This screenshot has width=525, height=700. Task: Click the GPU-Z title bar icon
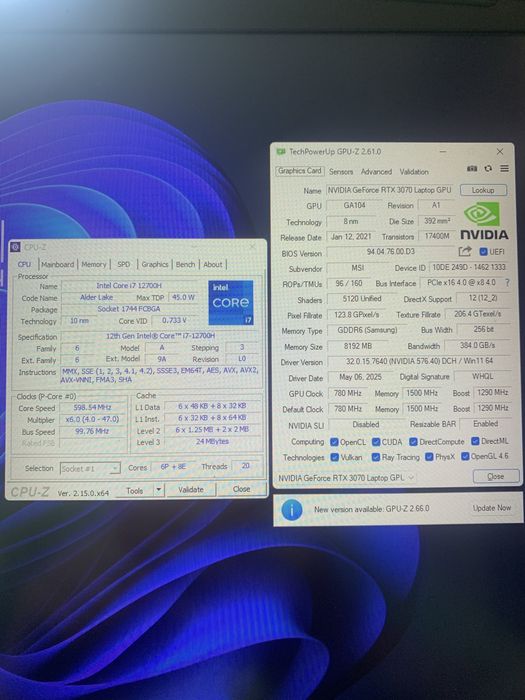(x=281, y=152)
